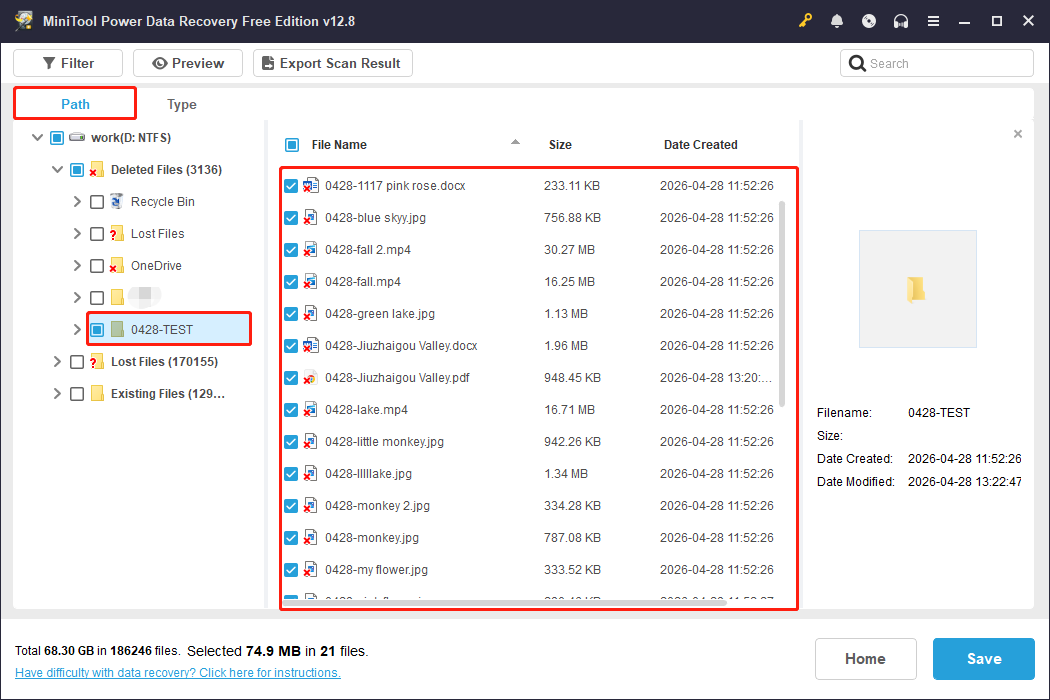
Task: Check the Existing Files checkbox
Action: (x=77, y=394)
